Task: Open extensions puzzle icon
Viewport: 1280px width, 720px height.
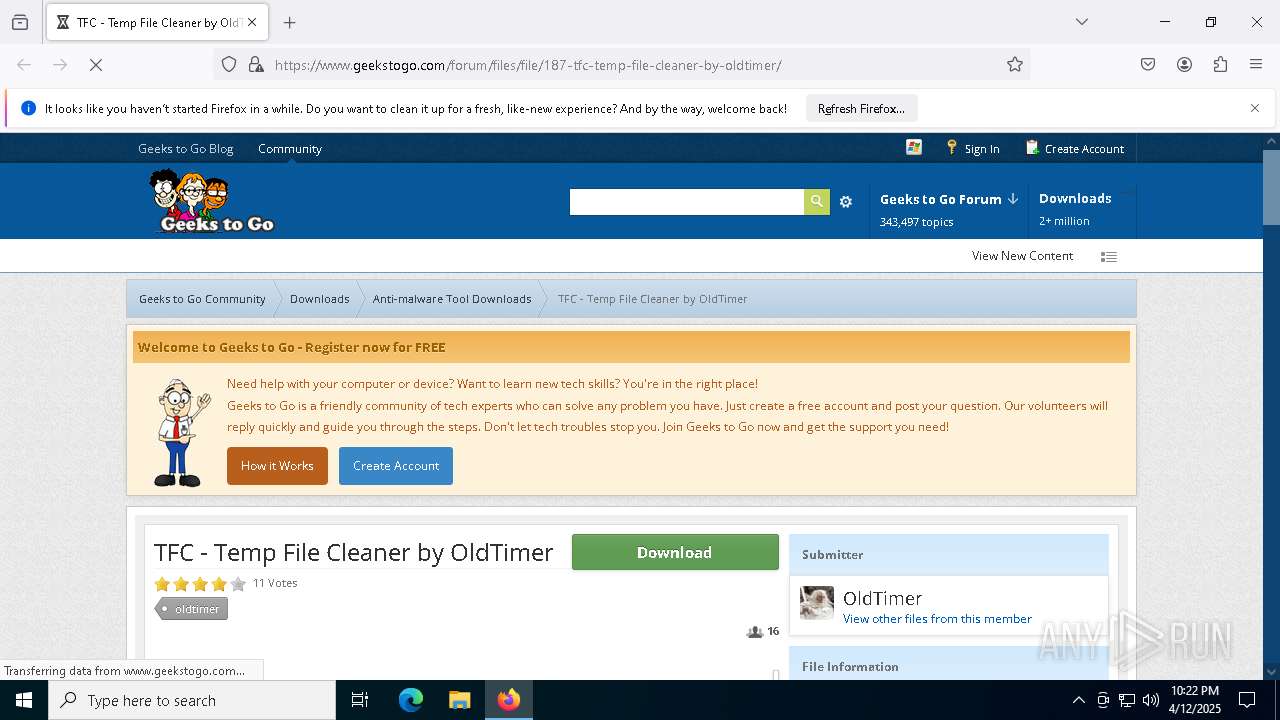Action: (1220, 65)
